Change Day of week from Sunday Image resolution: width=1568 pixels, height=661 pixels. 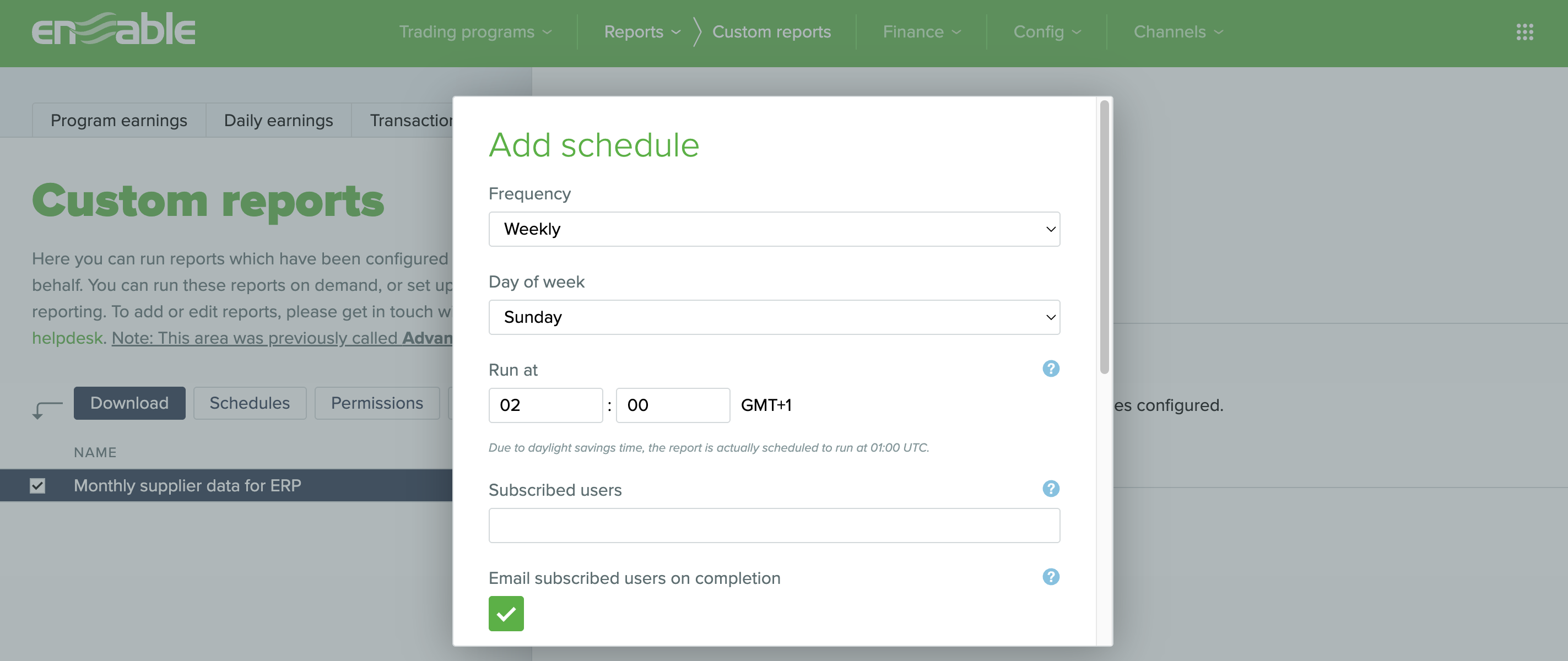click(x=774, y=317)
